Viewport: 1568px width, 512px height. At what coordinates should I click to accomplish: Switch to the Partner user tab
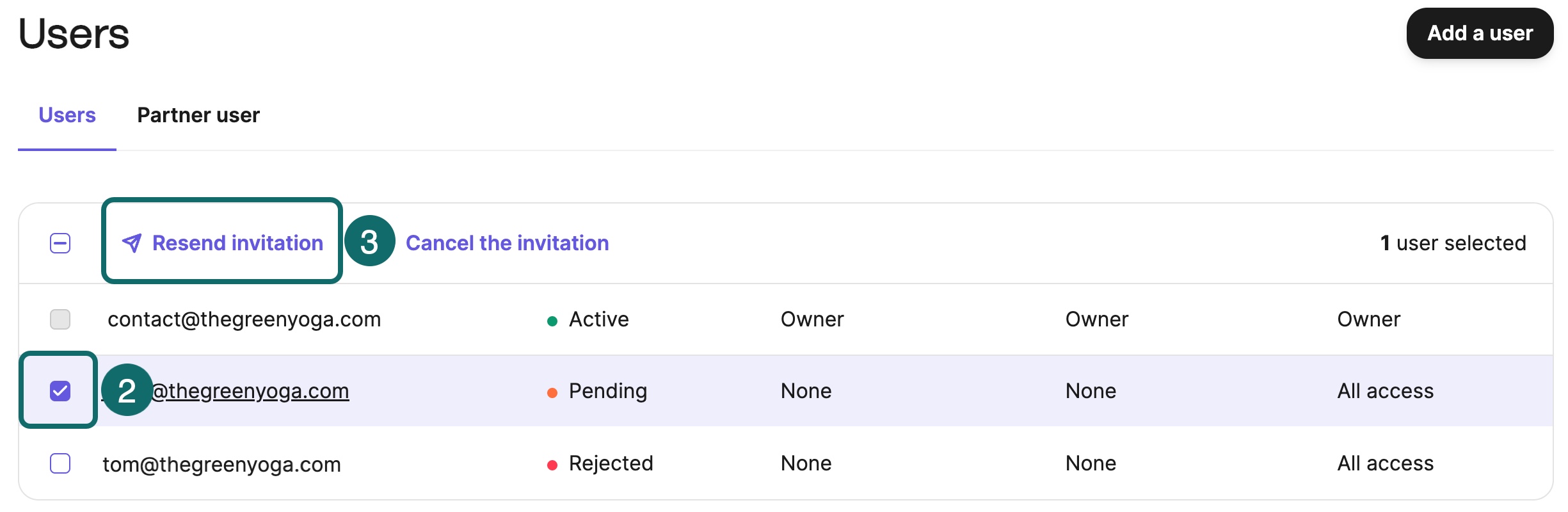coord(198,115)
